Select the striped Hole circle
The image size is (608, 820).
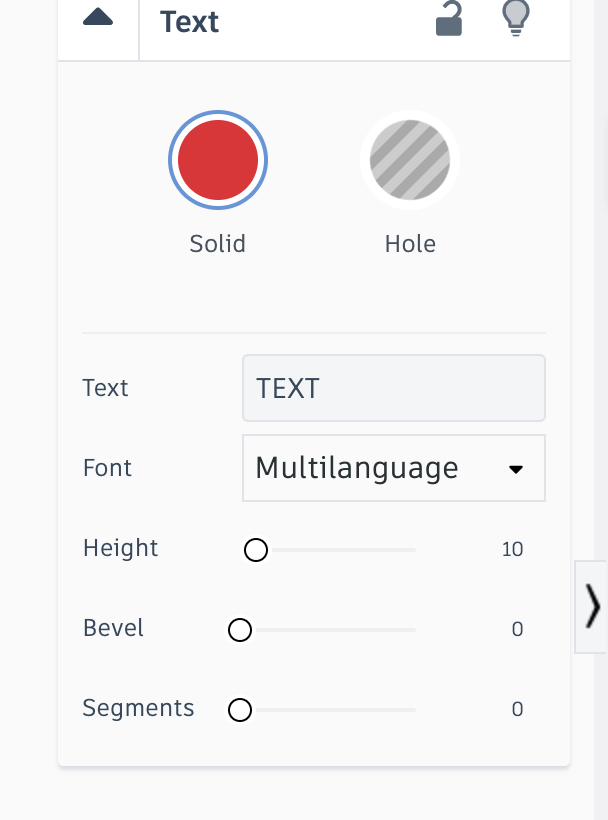[410, 160]
